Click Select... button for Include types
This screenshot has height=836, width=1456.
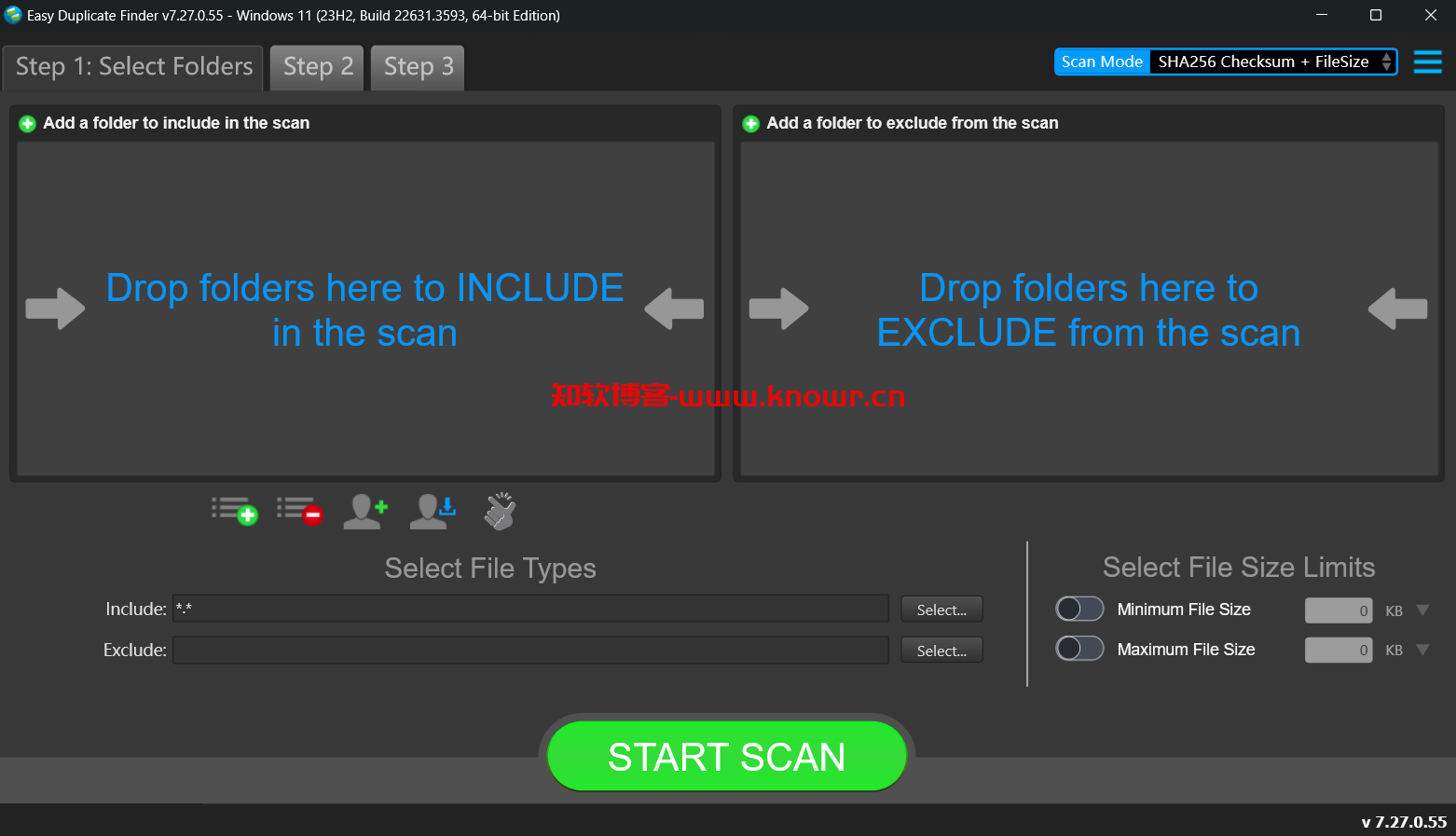click(x=941, y=610)
